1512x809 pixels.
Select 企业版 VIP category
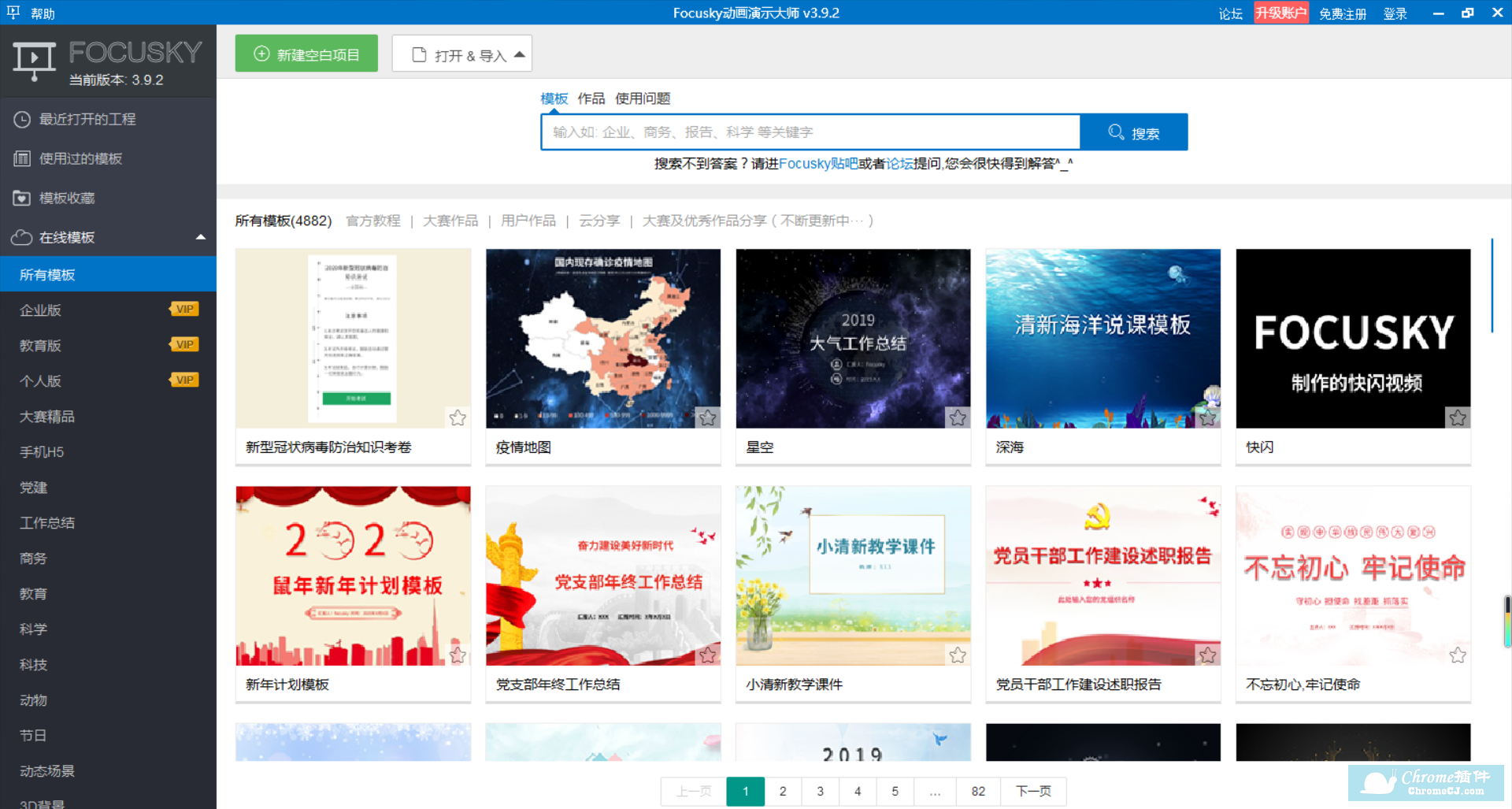pyautogui.click(x=108, y=310)
